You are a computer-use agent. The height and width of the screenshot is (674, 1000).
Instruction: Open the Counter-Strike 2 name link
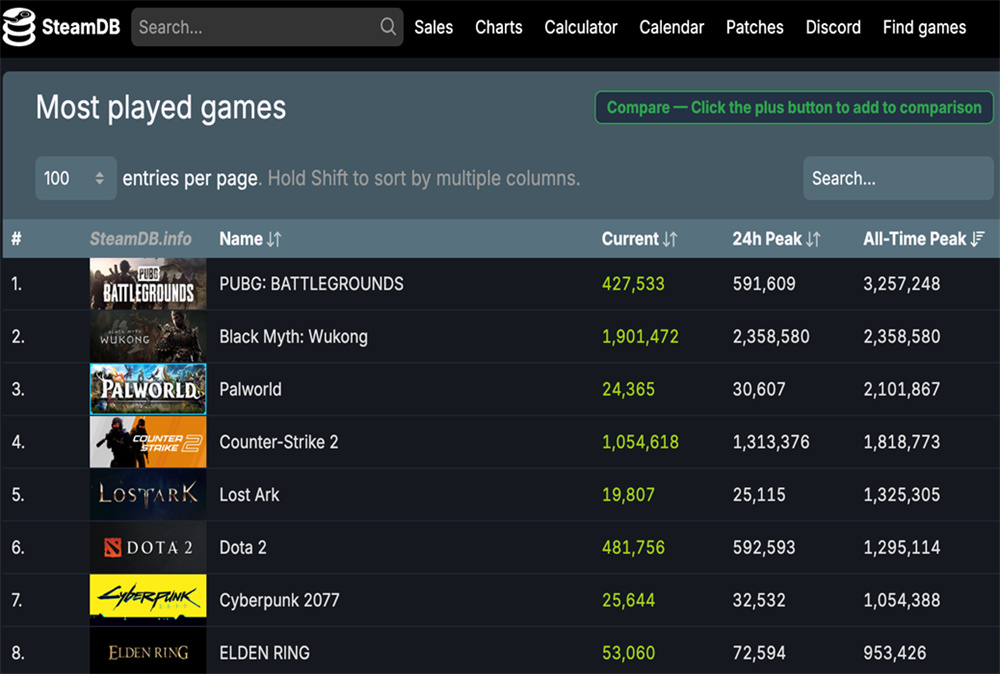[279, 442]
